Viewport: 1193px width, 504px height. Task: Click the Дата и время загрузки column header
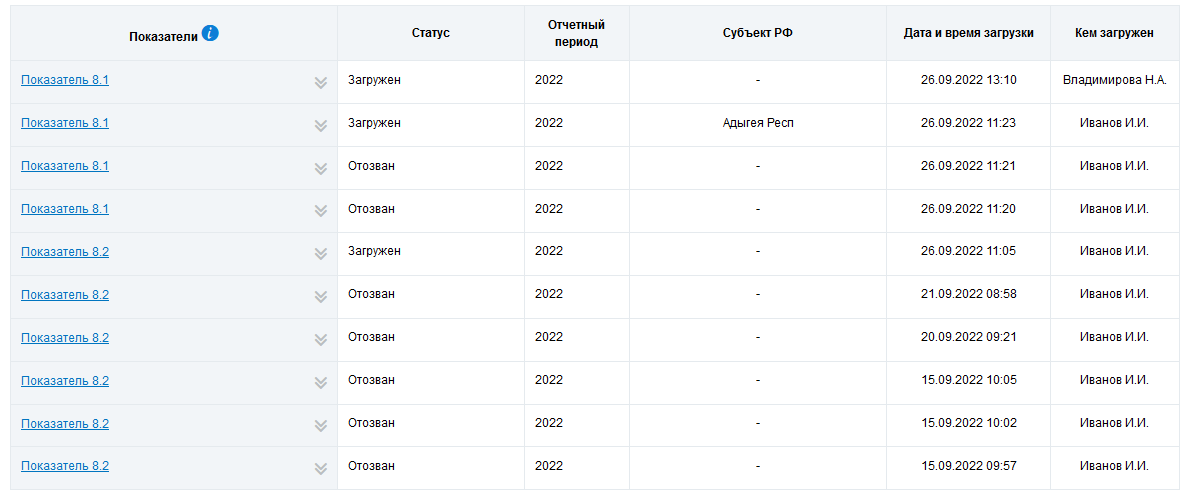(968, 33)
